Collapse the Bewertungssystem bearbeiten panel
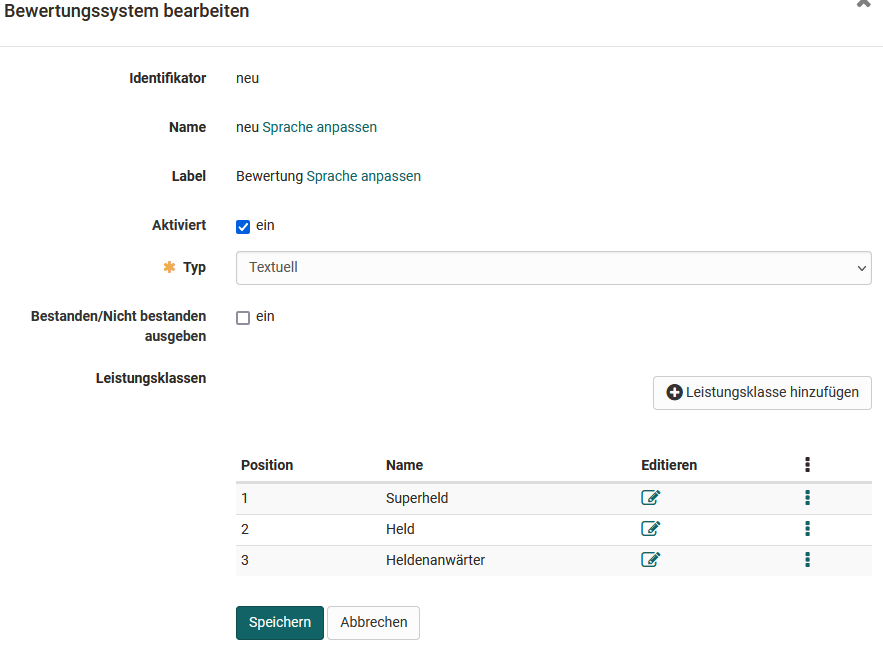 863,4
